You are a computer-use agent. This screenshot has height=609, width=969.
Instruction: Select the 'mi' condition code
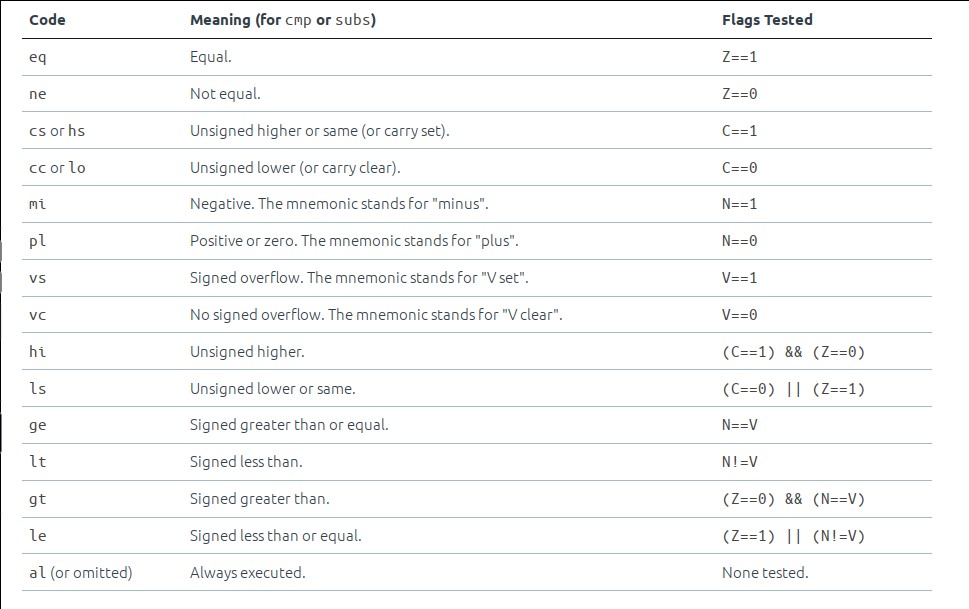coord(38,204)
